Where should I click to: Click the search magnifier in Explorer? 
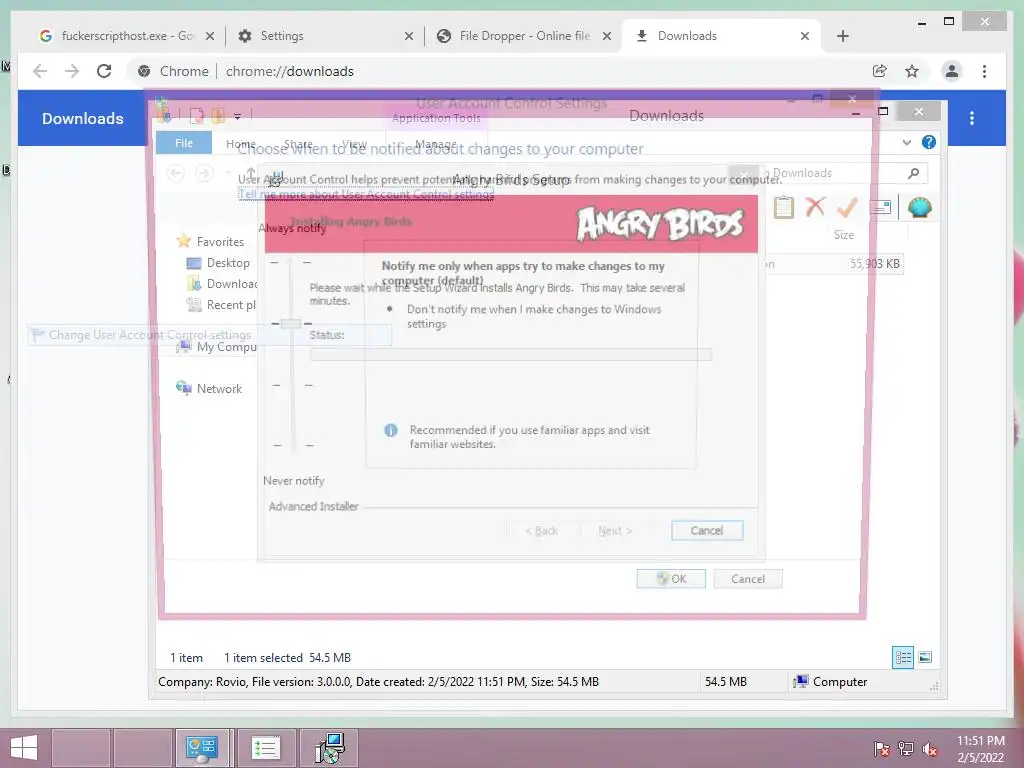tap(914, 173)
